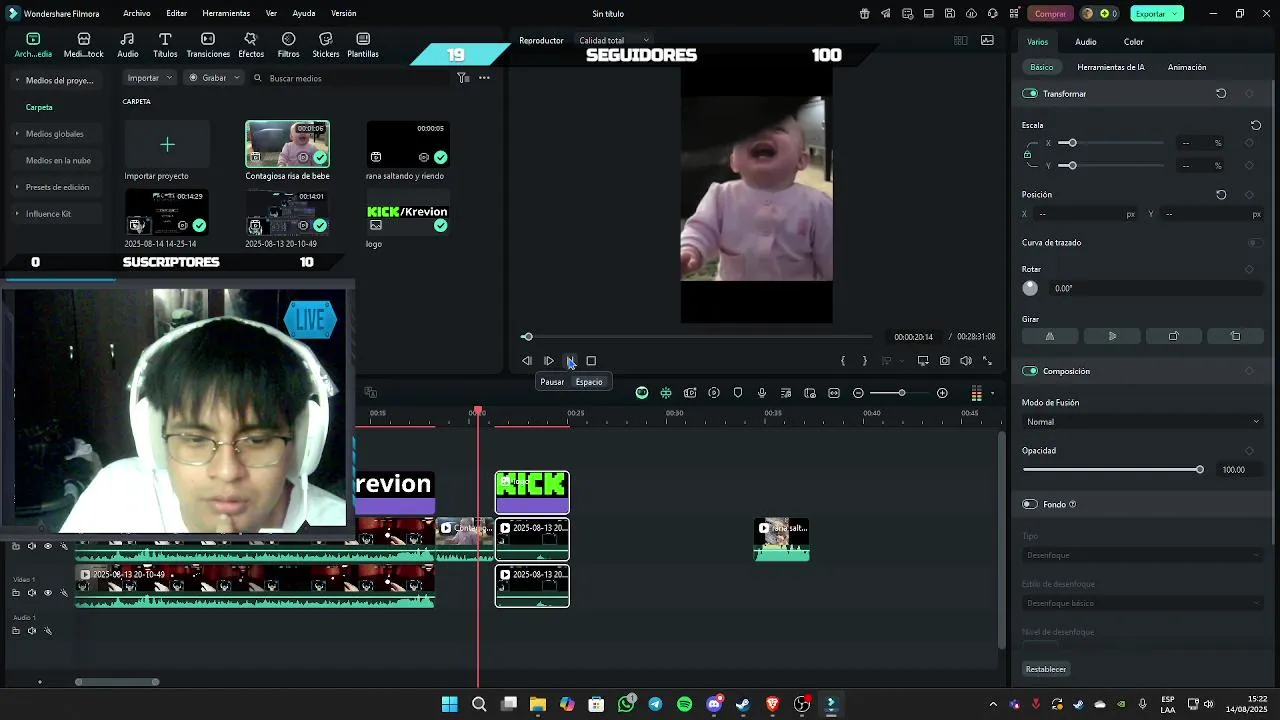Select Contagiosa risa de bebe thumbnail

coord(287,145)
